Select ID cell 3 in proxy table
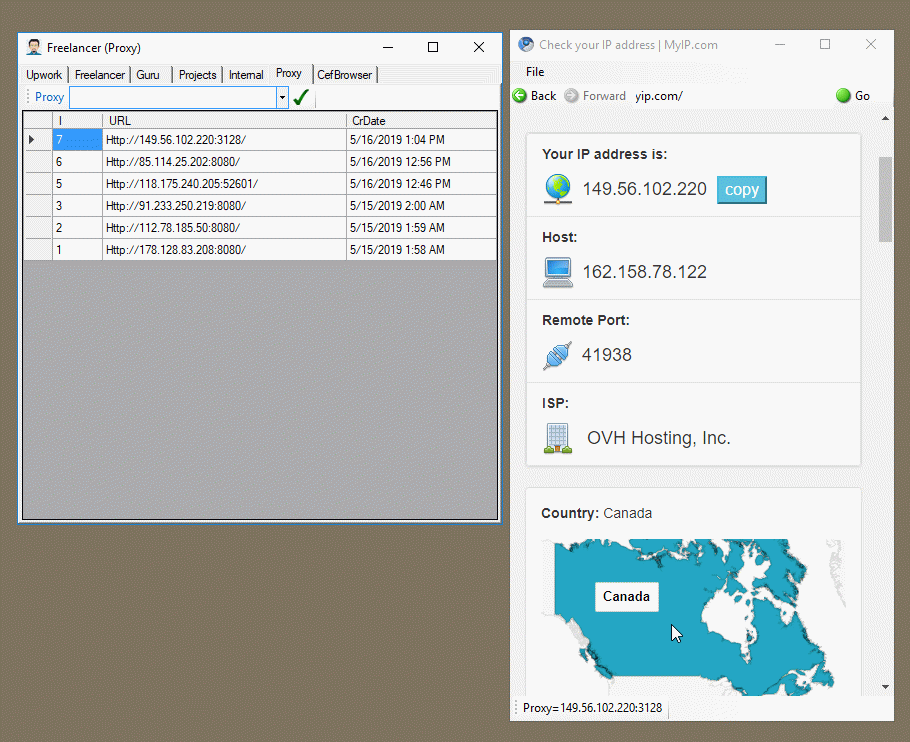The width and height of the screenshot is (910, 742). pyautogui.click(x=78, y=206)
